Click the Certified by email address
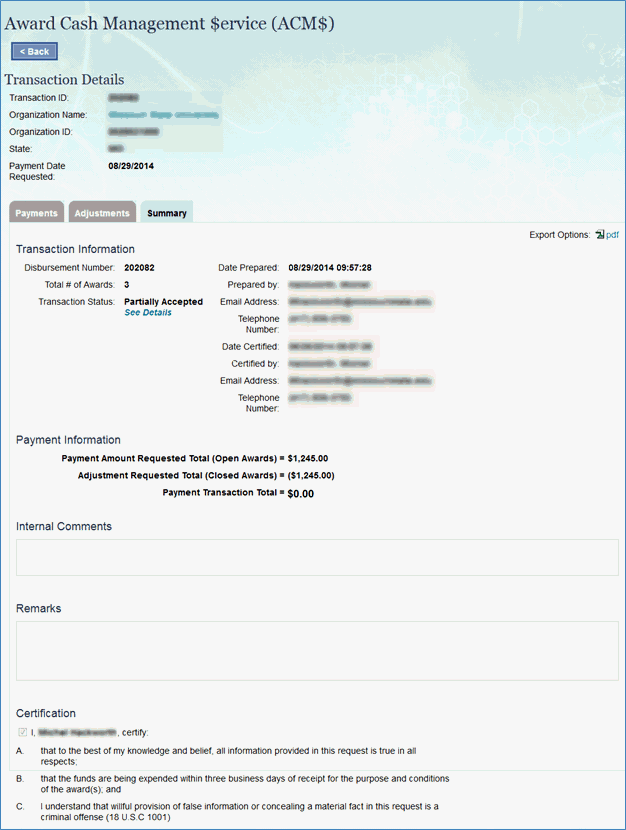The image size is (626, 830). click(x=359, y=381)
